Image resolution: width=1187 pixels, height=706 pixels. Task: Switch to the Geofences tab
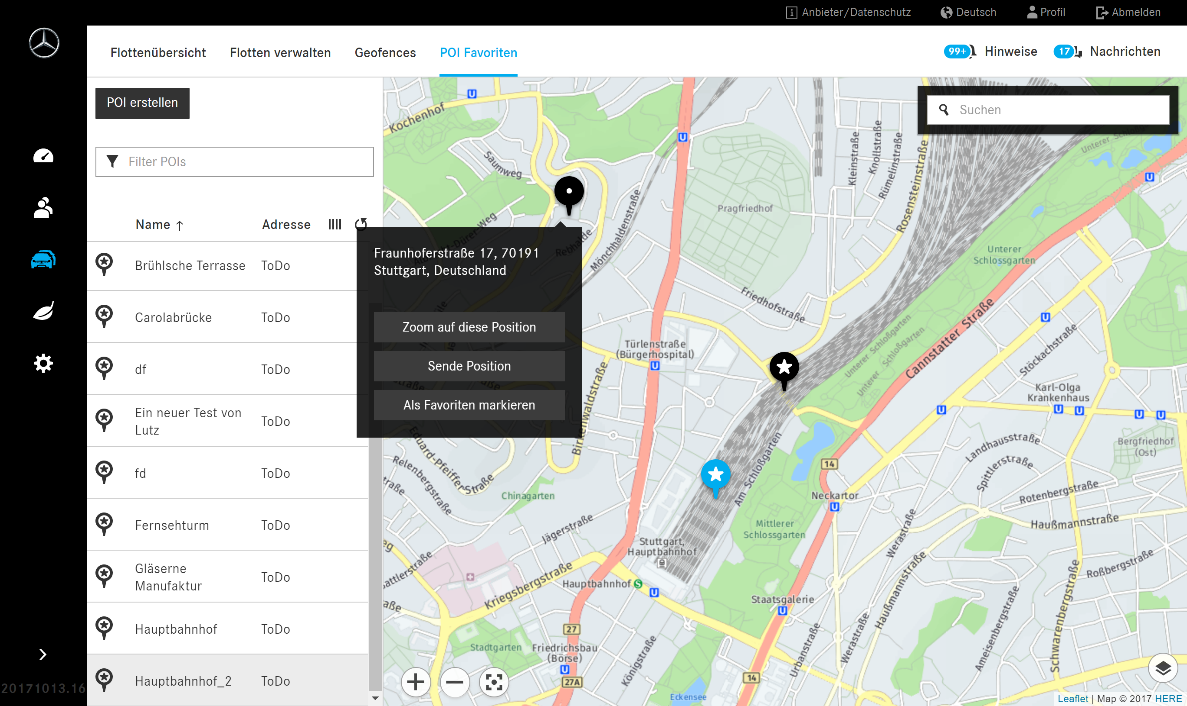(x=385, y=53)
